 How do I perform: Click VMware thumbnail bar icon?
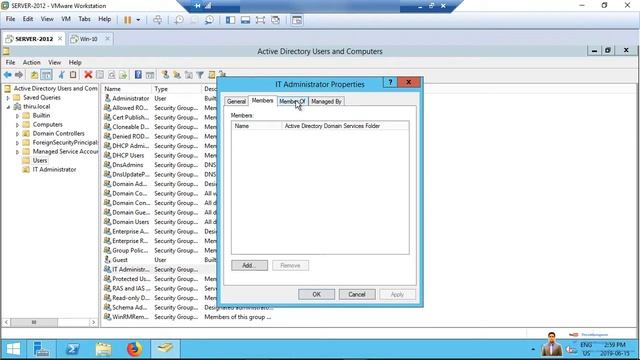(245, 20)
